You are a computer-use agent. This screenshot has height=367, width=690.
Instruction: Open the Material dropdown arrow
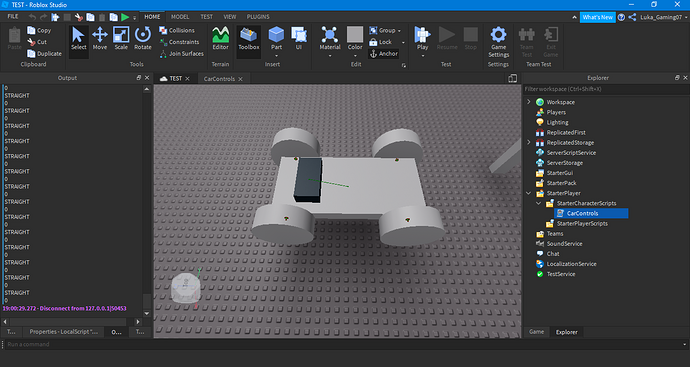pos(330,56)
